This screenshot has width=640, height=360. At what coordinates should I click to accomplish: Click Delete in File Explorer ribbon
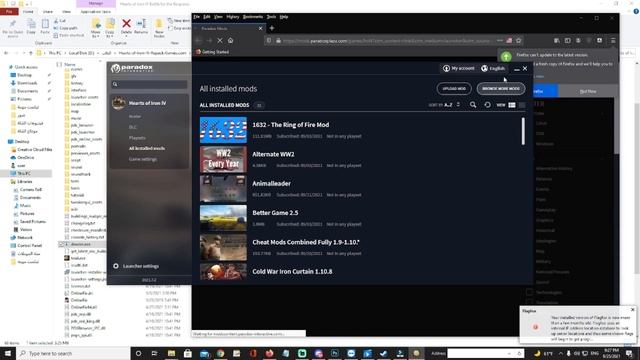pos(127,27)
